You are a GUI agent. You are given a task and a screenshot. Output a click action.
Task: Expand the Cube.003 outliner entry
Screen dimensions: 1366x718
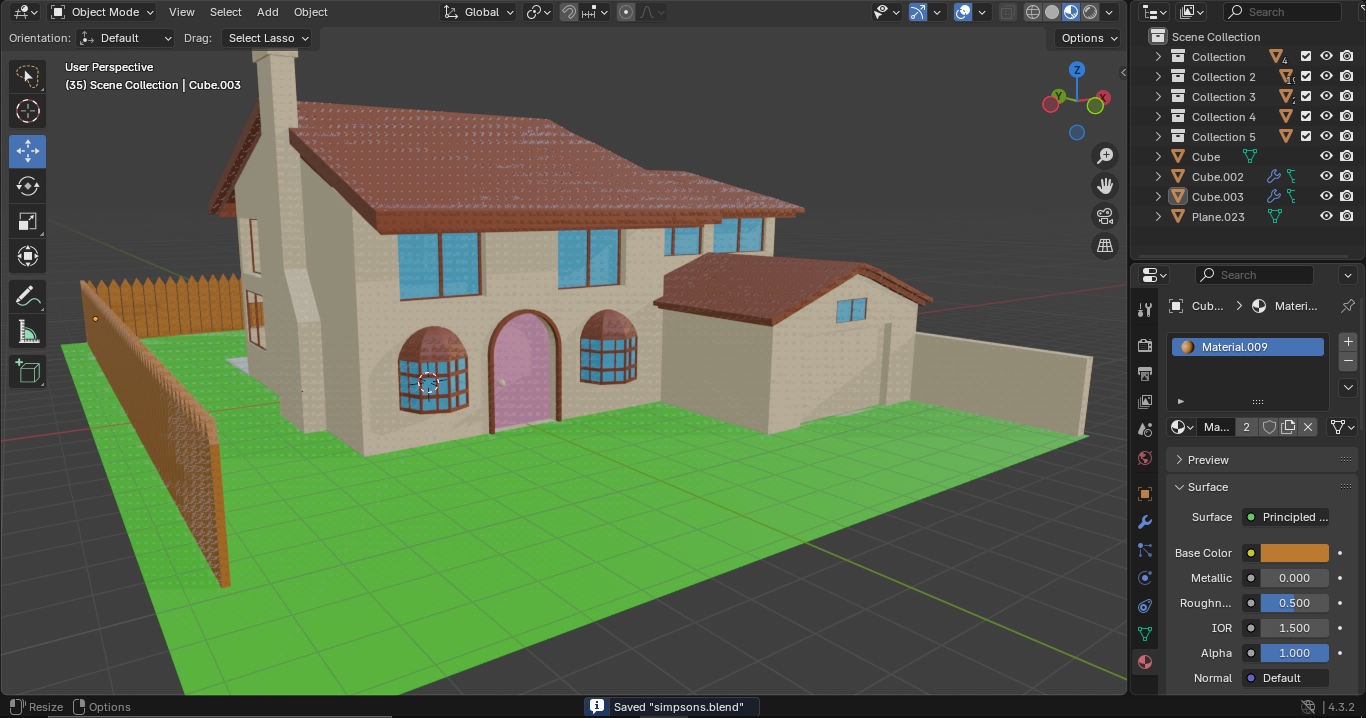pos(1158,196)
